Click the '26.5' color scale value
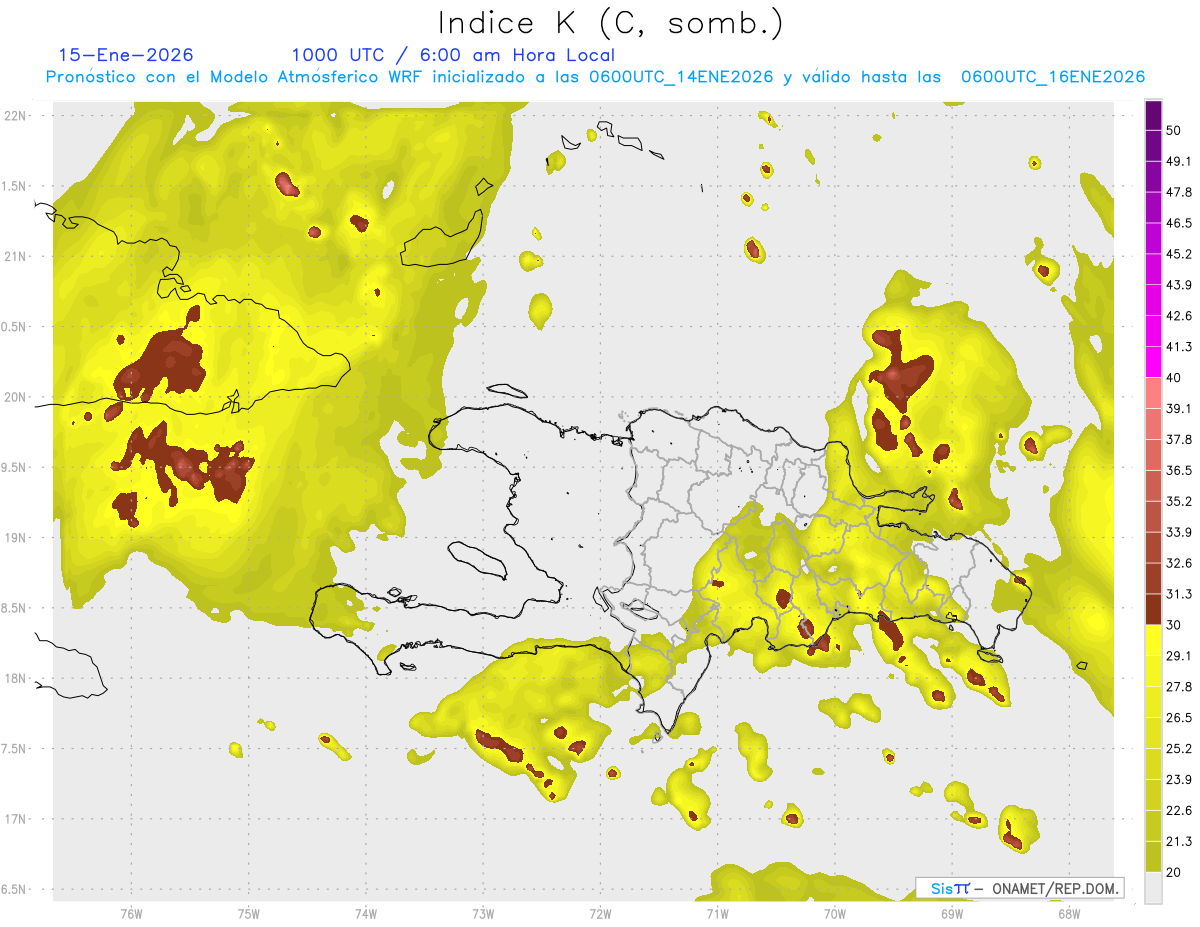The height and width of the screenshot is (927, 1200). pos(1178,717)
